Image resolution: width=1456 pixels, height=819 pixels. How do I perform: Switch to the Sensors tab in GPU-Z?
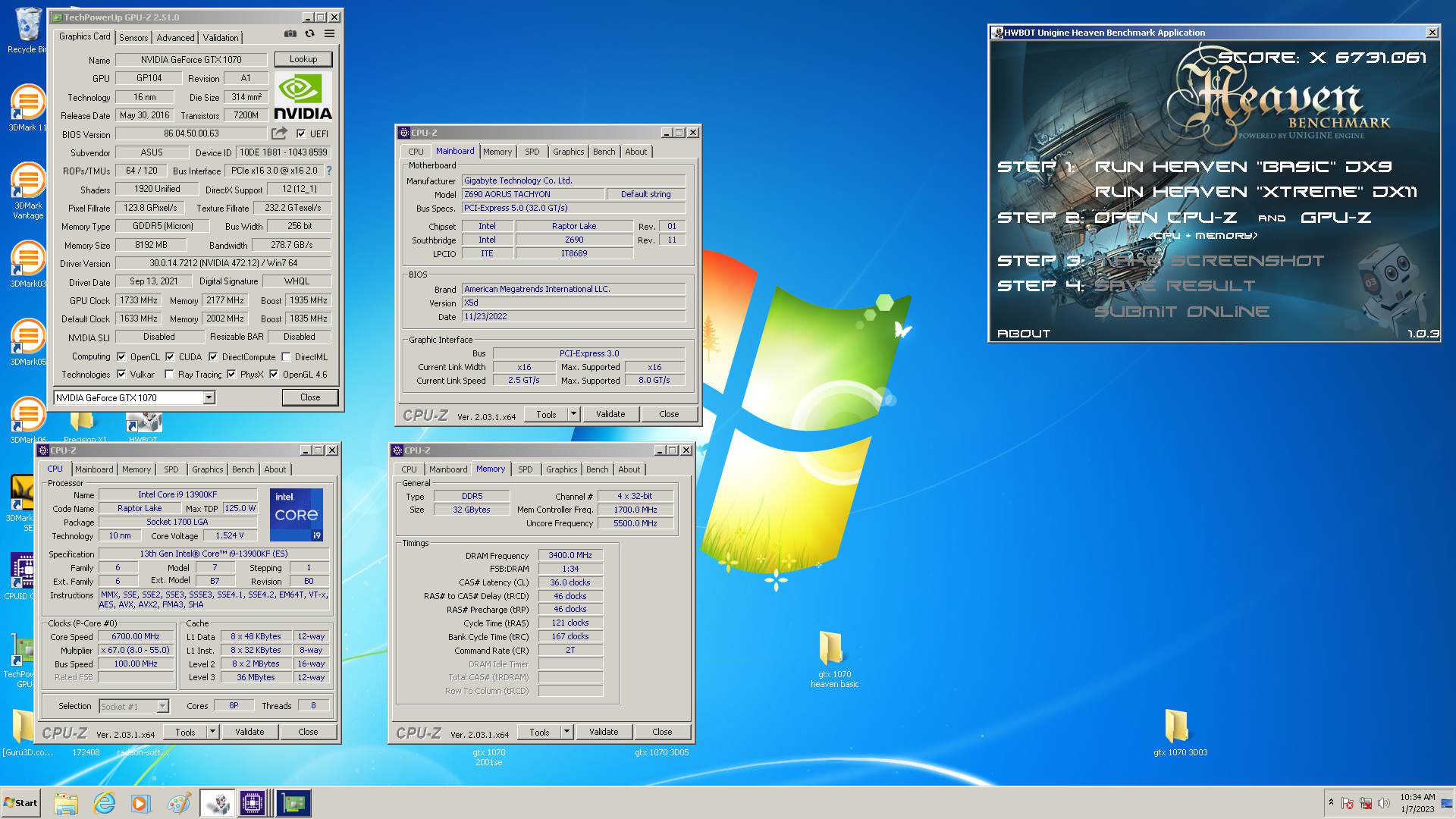coord(133,37)
